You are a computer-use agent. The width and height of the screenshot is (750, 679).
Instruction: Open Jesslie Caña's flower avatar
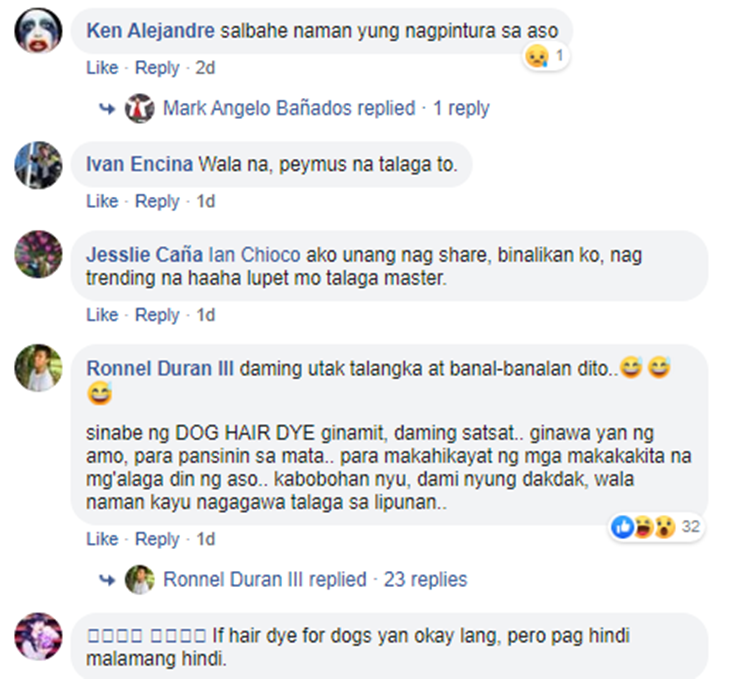[38, 254]
